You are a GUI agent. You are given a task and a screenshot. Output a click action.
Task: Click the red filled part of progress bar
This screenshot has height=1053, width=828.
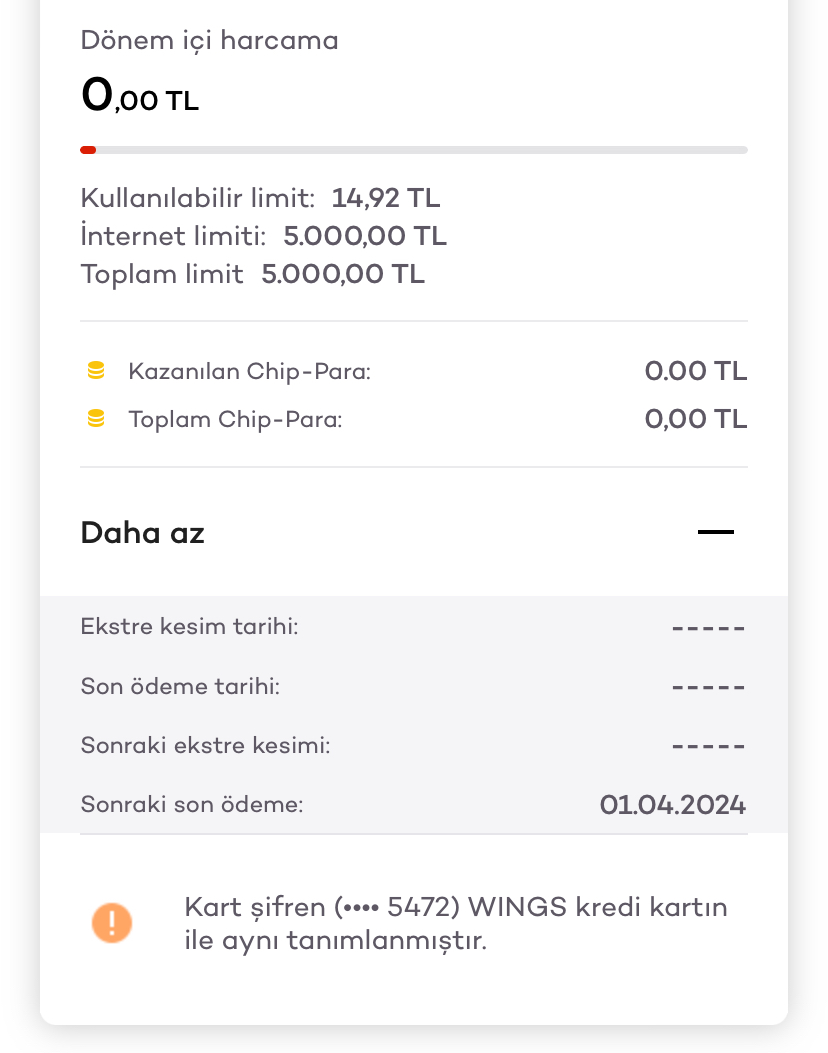pos(88,150)
